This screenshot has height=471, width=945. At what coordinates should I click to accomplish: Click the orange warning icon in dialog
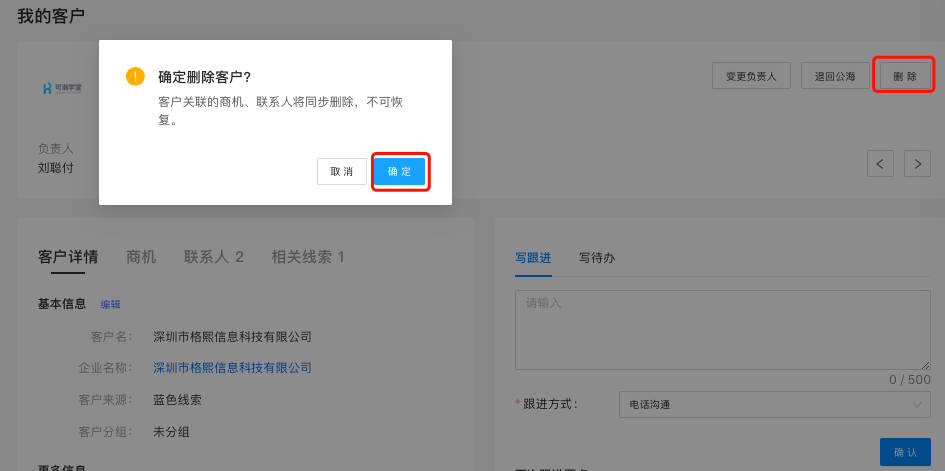click(135, 77)
